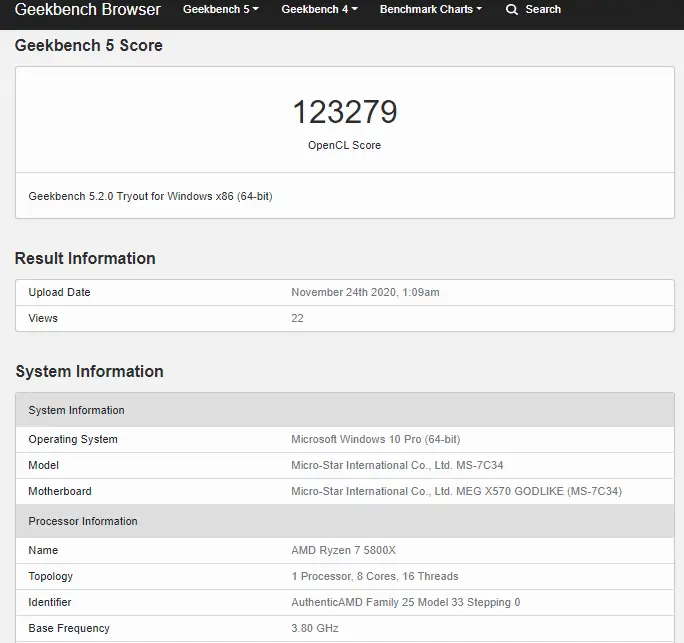Select the Views count 22
The height and width of the screenshot is (643, 684).
tap(298, 318)
